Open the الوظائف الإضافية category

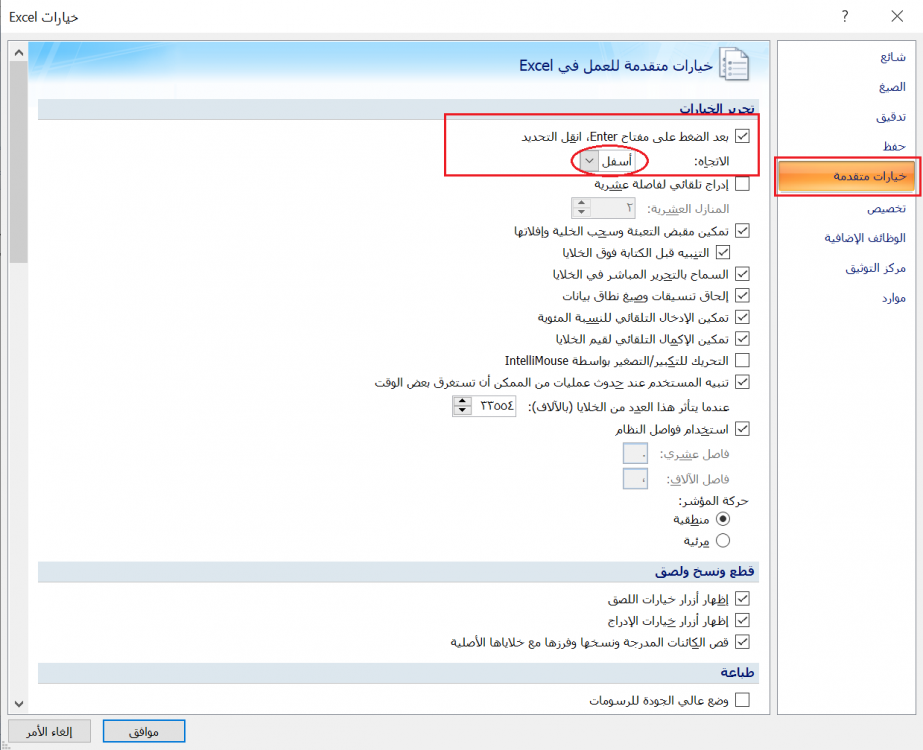(x=865, y=238)
